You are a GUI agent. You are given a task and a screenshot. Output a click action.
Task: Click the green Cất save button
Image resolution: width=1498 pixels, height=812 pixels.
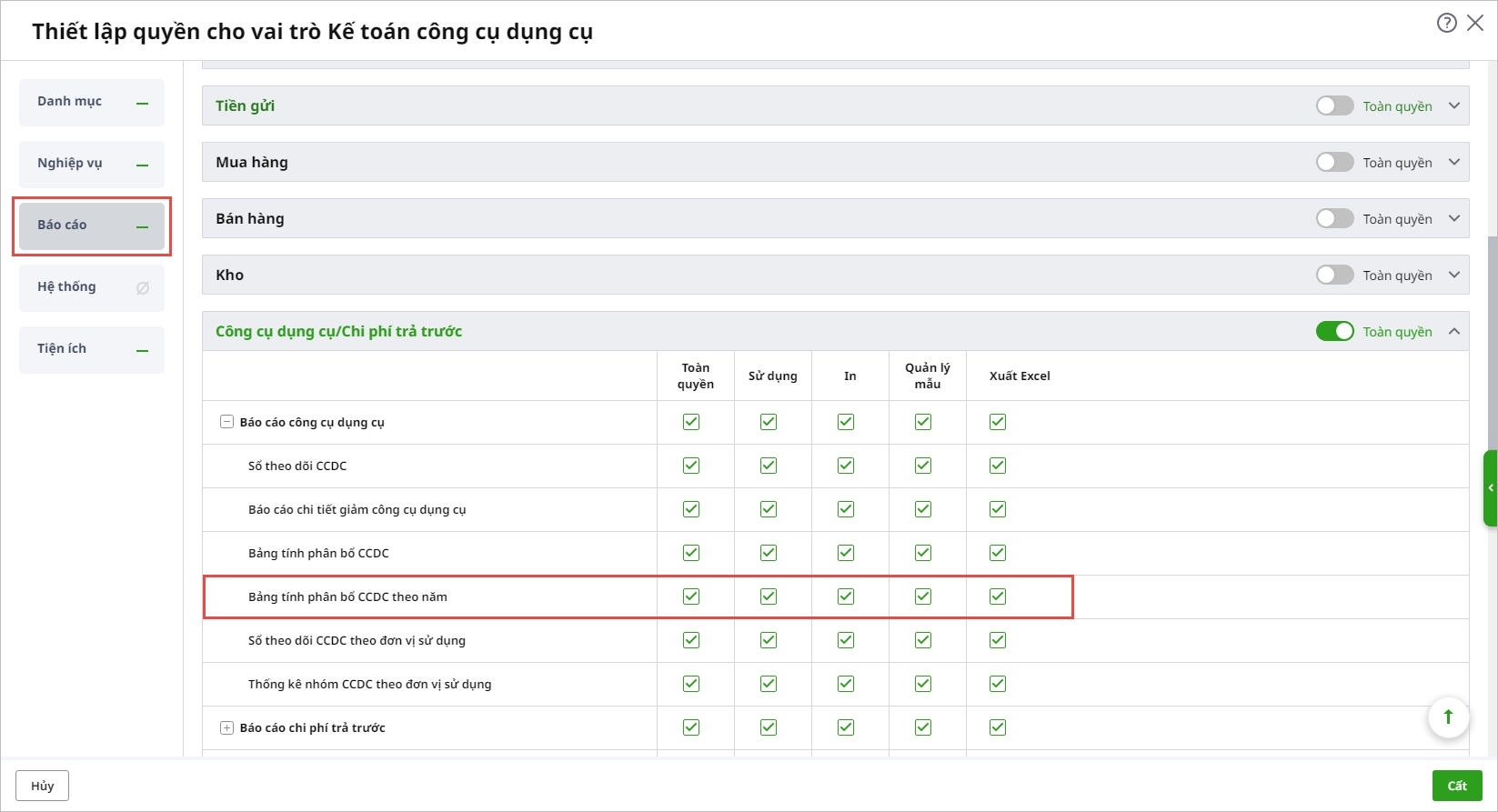coord(1457,786)
